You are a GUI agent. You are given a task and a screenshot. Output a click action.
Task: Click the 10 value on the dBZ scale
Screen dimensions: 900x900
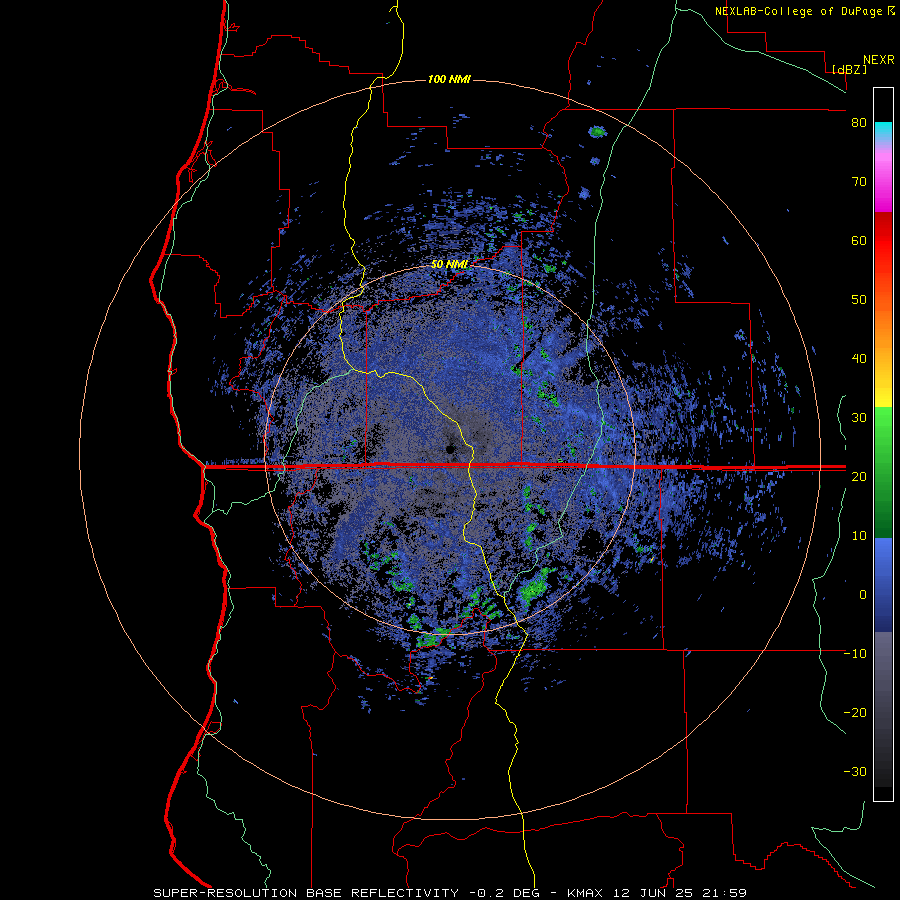(x=859, y=536)
